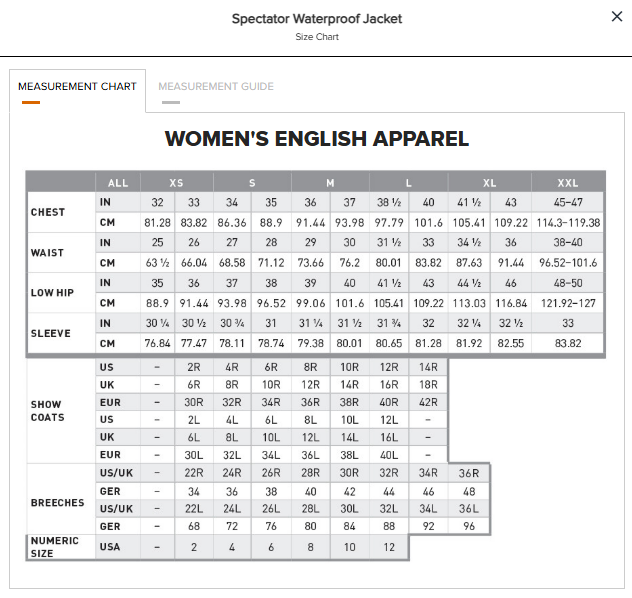Click the Size Chart subtitle
The width and height of the screenshot is (632, 598).
click(317, 37)
